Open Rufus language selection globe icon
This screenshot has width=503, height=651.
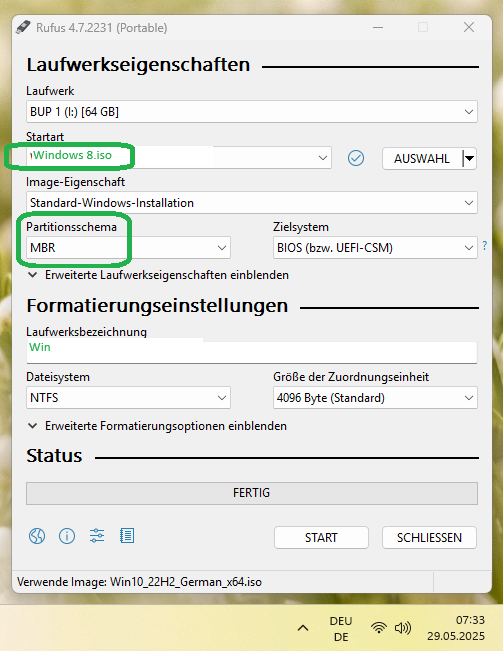tap(37, 536)
